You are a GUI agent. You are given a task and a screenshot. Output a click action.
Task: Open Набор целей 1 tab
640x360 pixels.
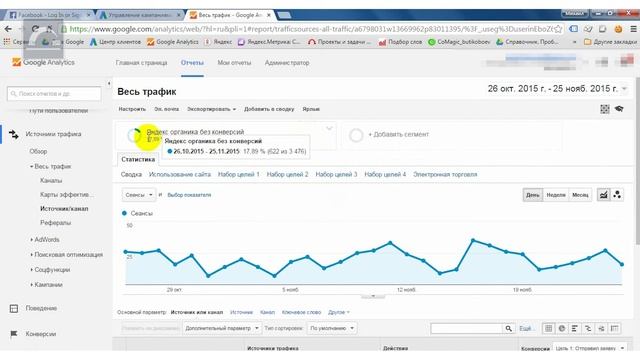239,175
